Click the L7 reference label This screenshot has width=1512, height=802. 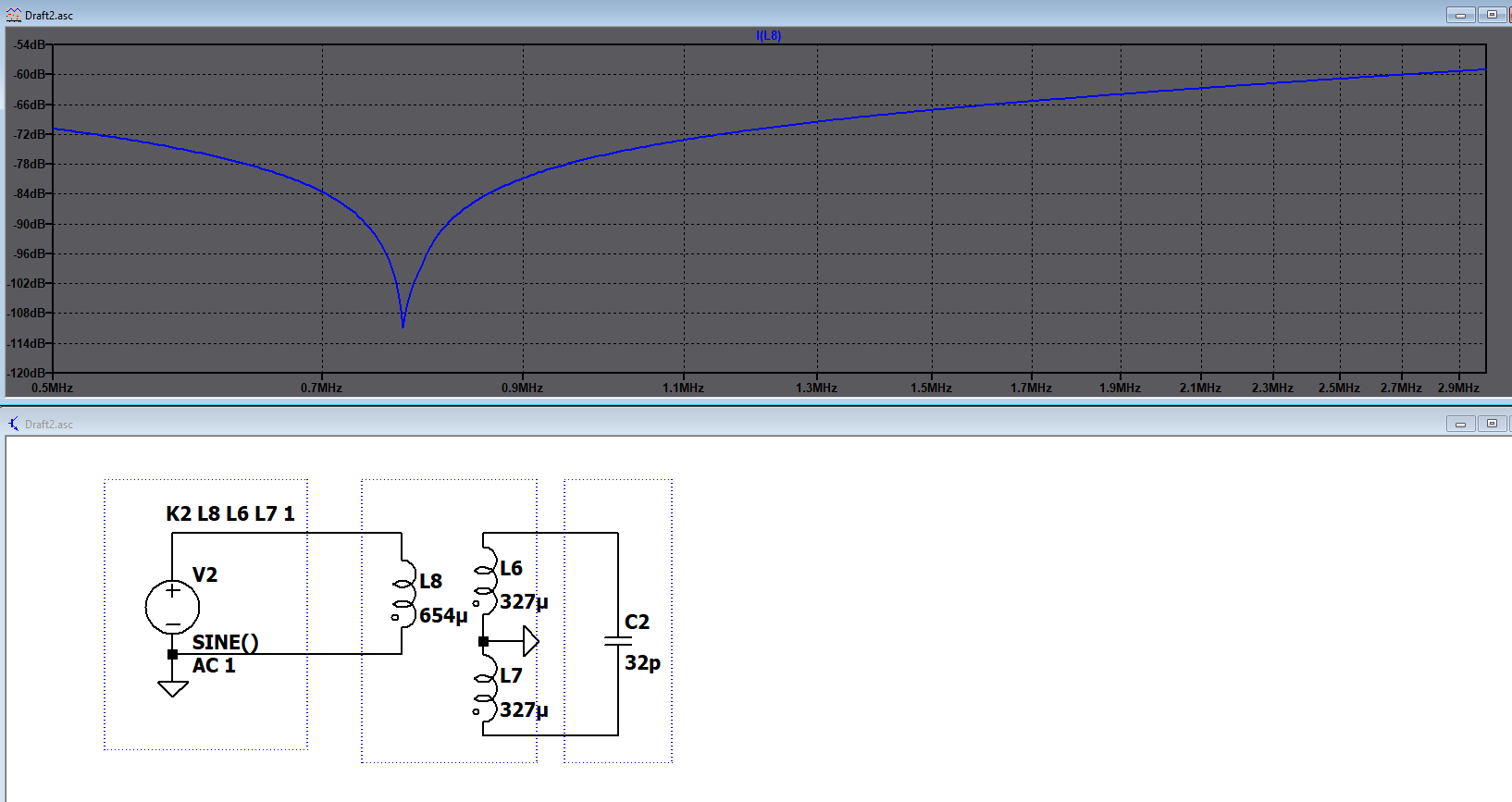511,676
